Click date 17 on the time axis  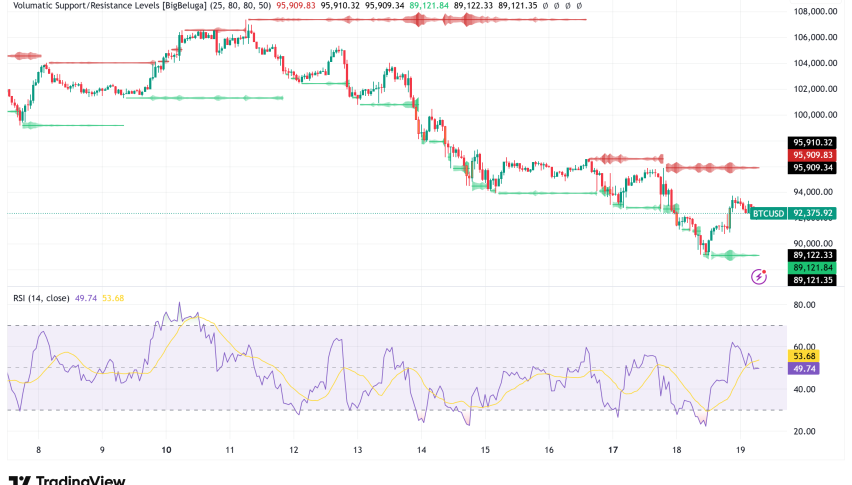coord(613,451)
